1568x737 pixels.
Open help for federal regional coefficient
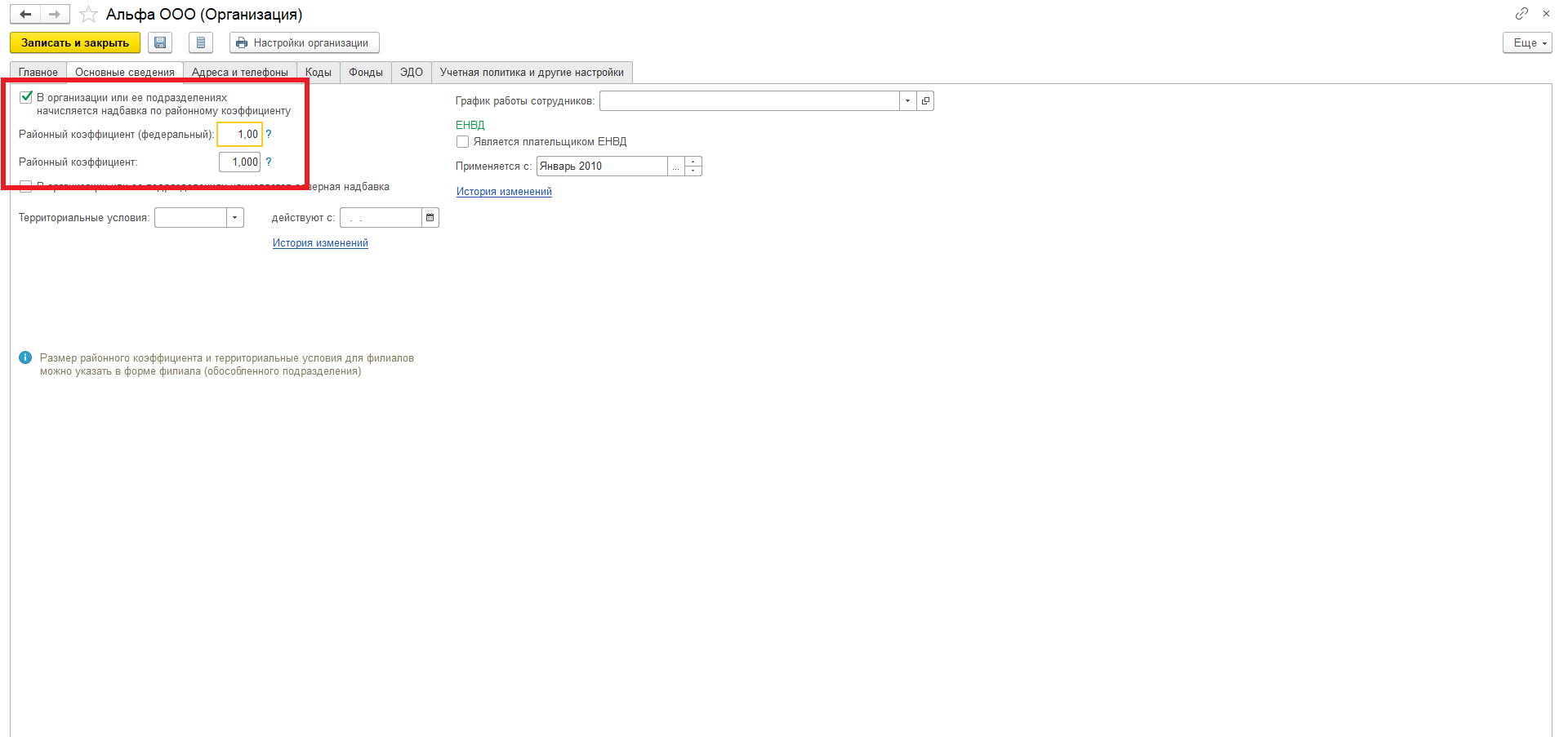click(x=269, y=134)
